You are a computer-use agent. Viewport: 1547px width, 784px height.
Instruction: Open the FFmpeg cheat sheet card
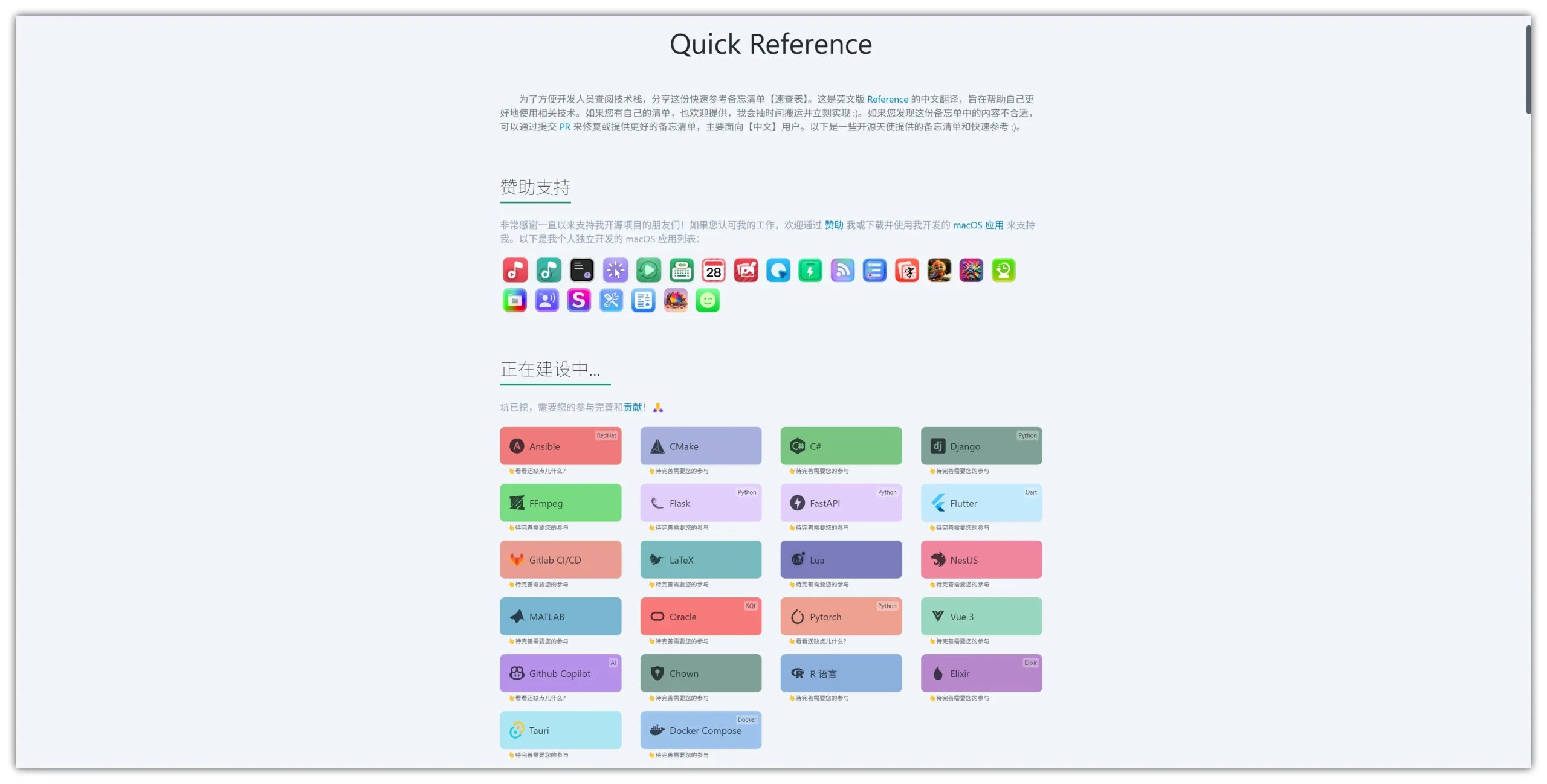point(560,503)
